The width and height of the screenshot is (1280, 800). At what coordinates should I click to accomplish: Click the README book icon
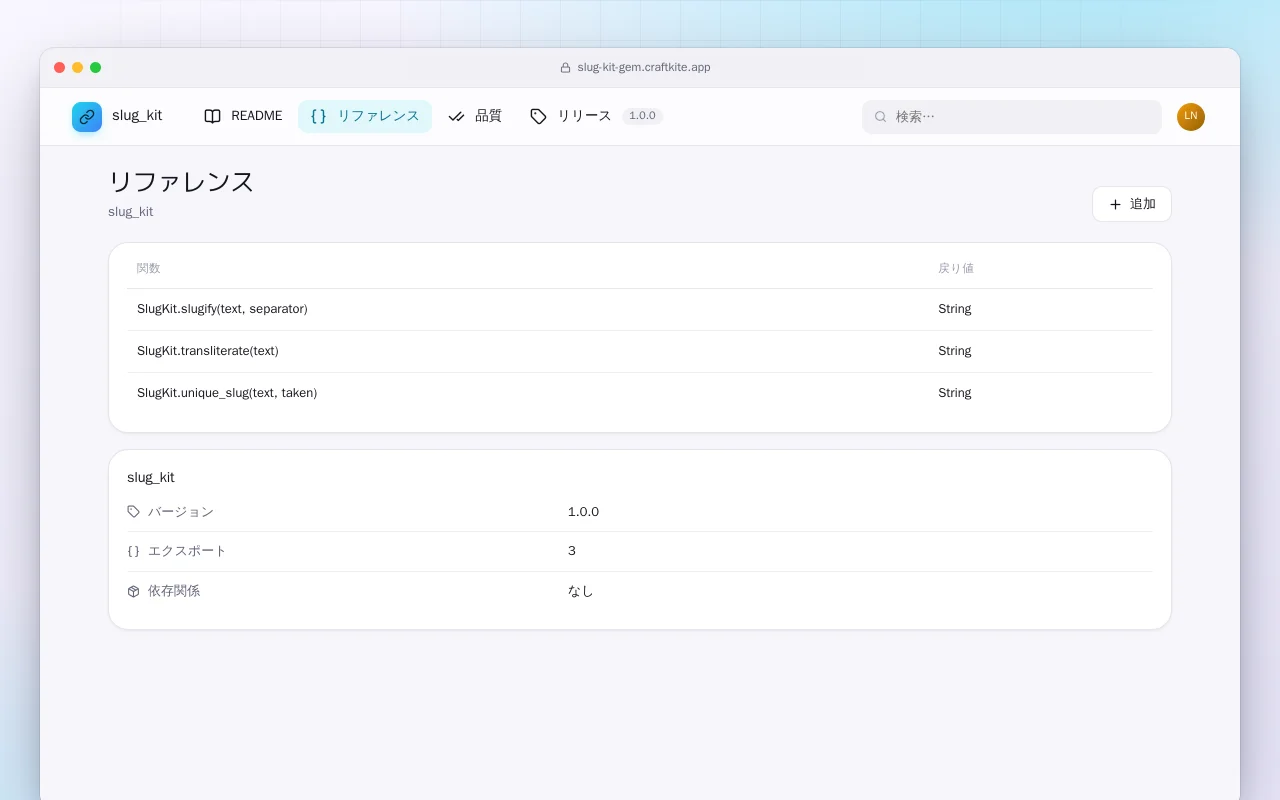pos(212,116)
